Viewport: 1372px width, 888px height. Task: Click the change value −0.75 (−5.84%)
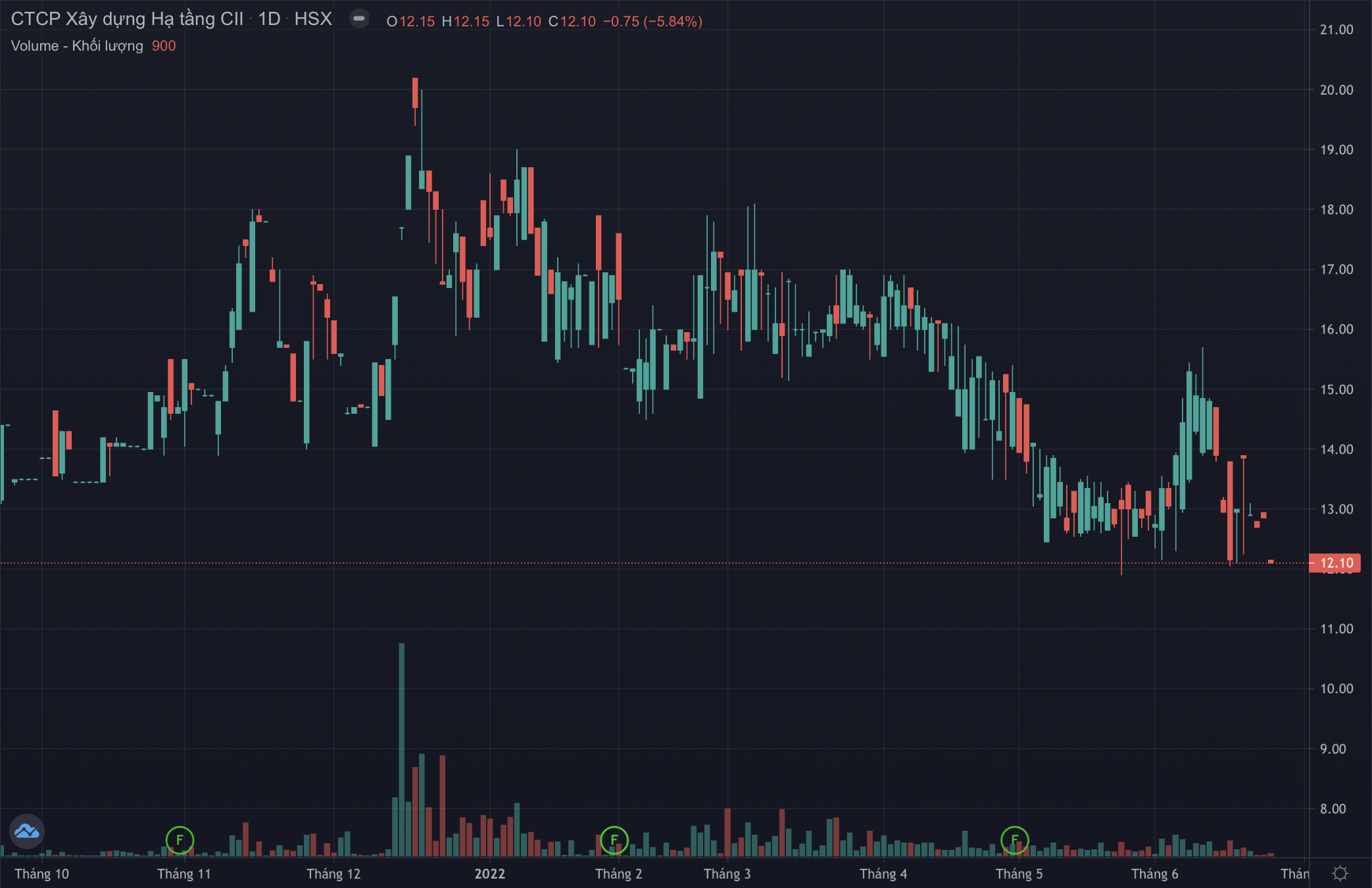pyautogui.click(x=652, y=21)
